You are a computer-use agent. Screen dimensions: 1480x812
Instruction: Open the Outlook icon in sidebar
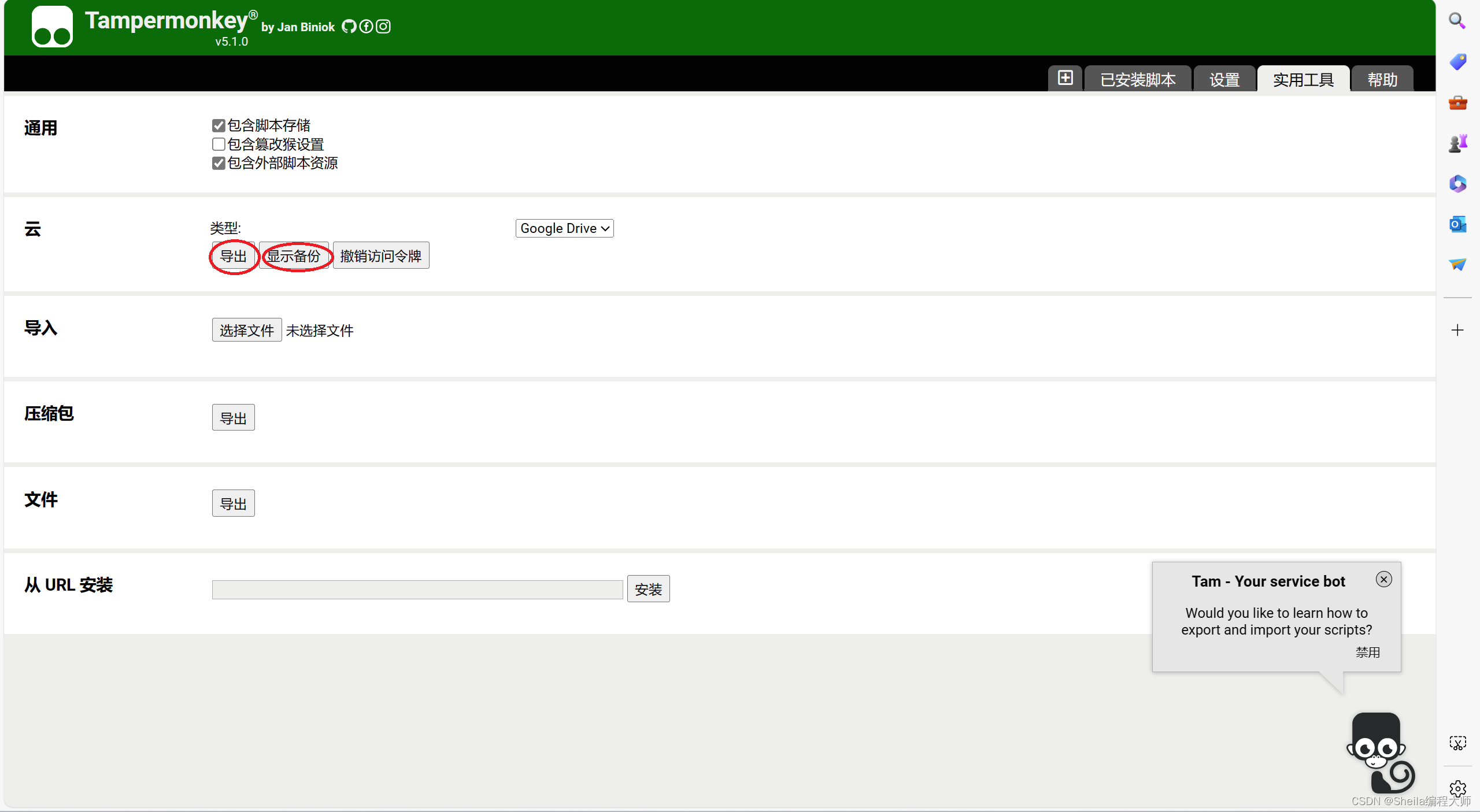click(x=1457, y=224)
